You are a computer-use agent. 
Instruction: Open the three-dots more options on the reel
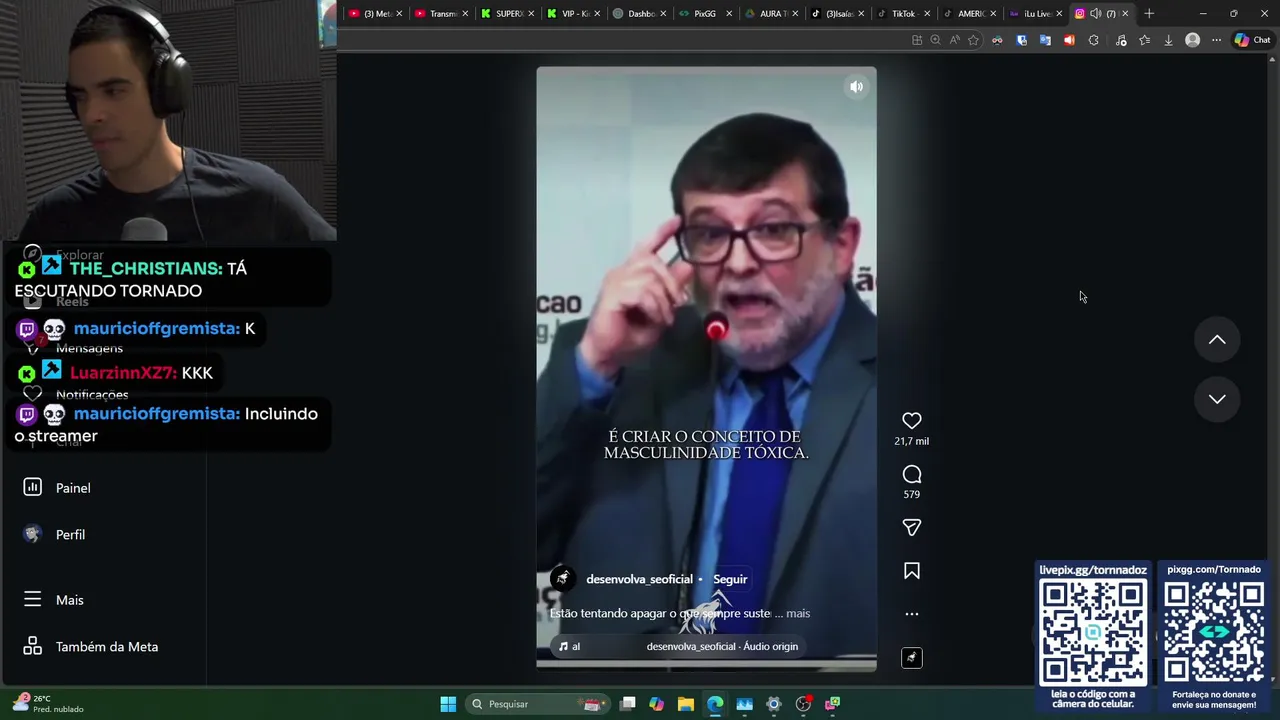pyautogui.click(x=911, y=614)
